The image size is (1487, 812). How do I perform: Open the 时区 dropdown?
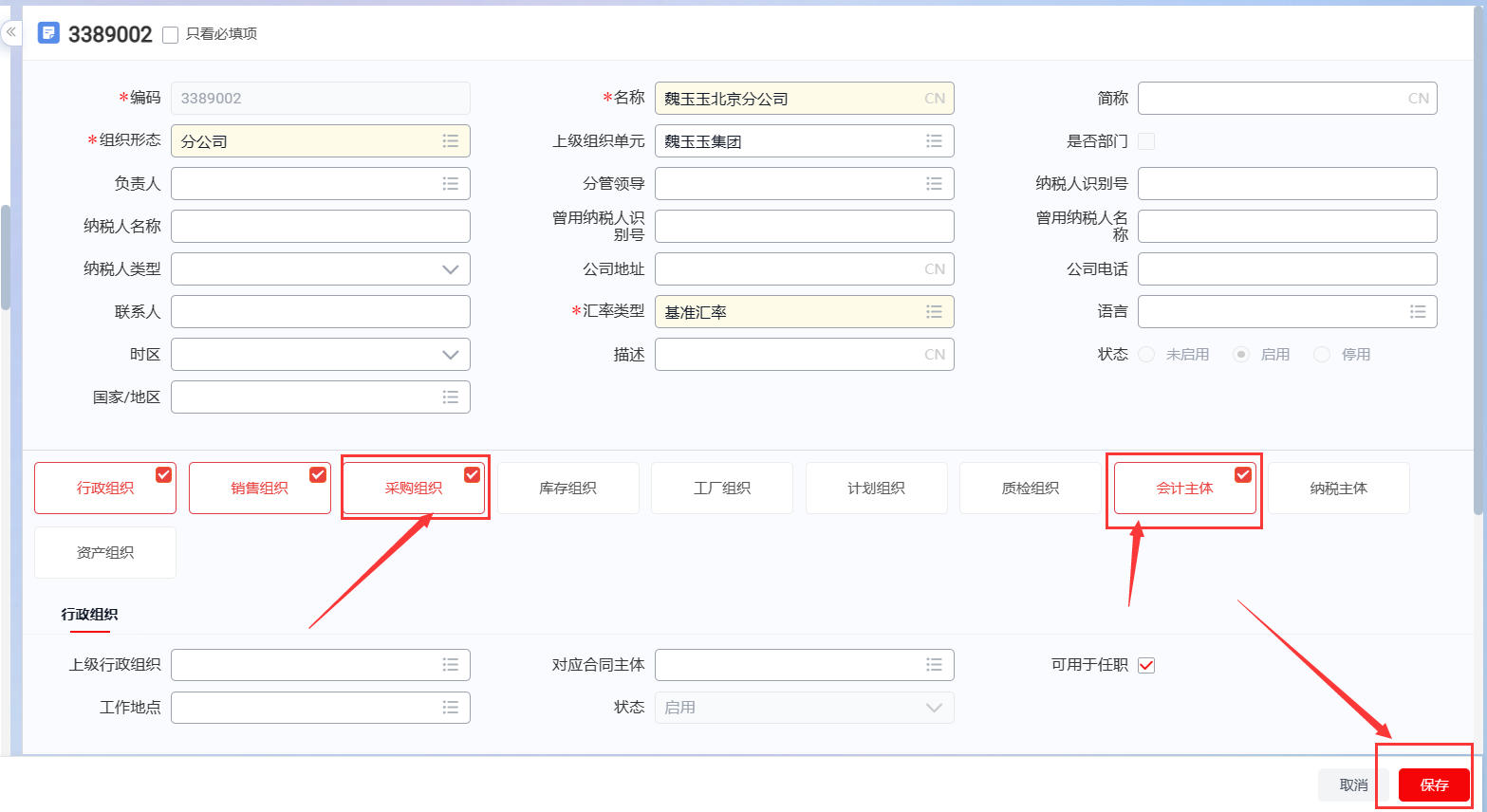click(x=451, y=354)
